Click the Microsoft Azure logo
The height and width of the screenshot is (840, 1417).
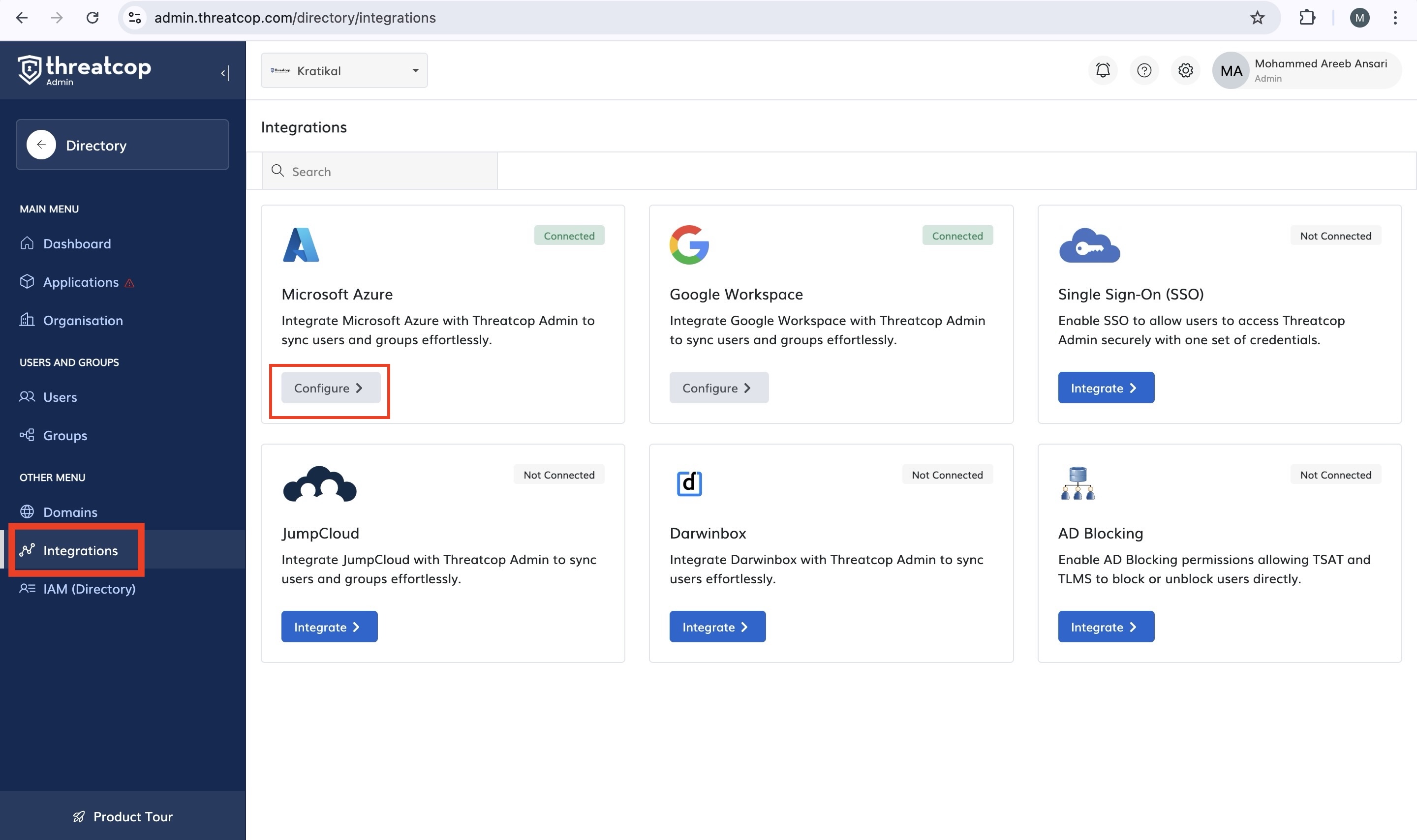point(301,245)
